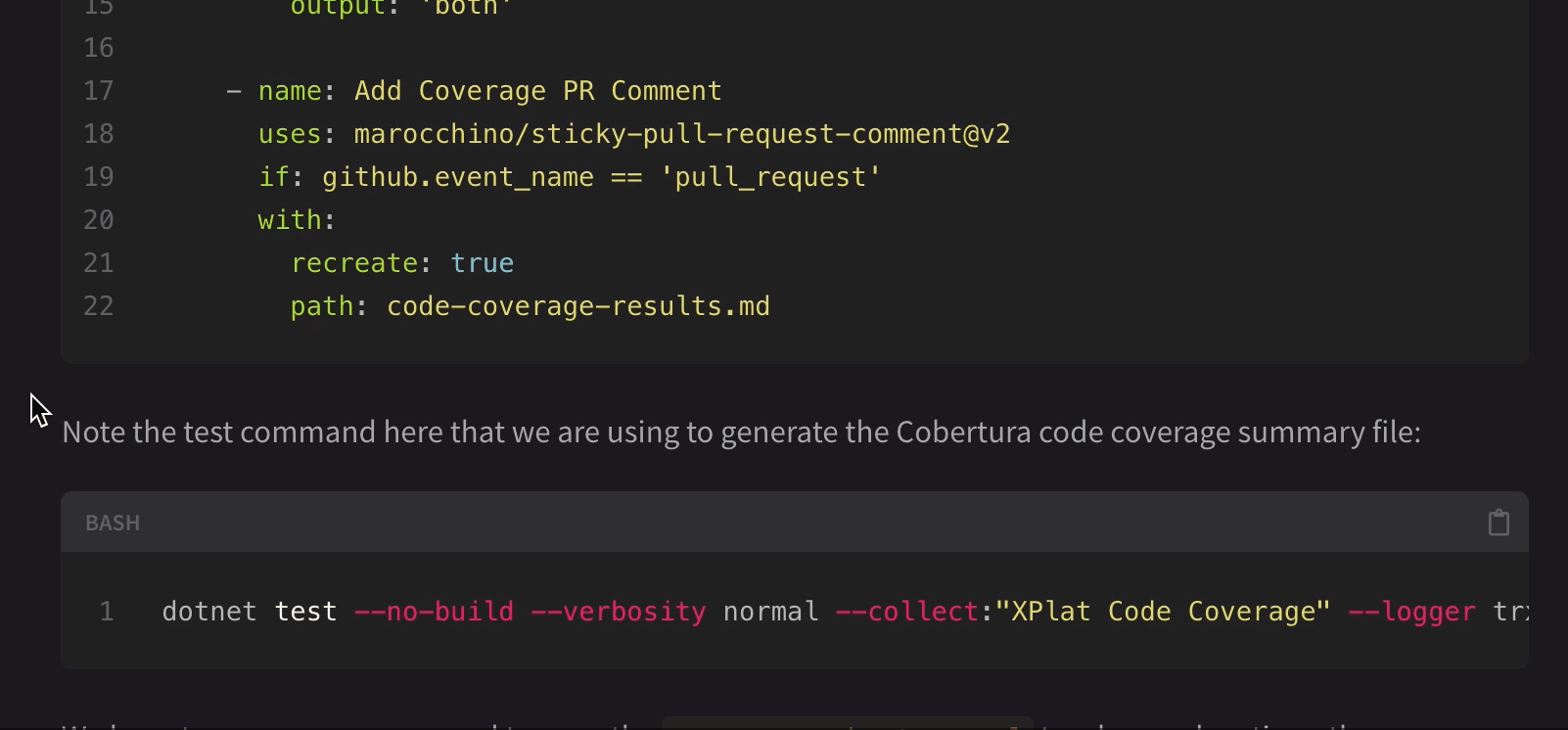Click the '--logger' flag in bash command

pyautogui.click(x=1412, y=612)
